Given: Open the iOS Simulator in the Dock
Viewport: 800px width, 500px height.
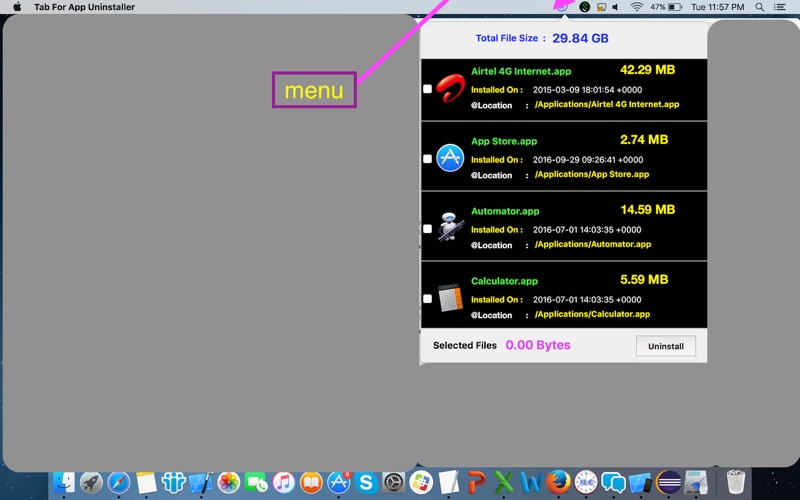Looking at the screenshot, I should click(x=641, y=482).
